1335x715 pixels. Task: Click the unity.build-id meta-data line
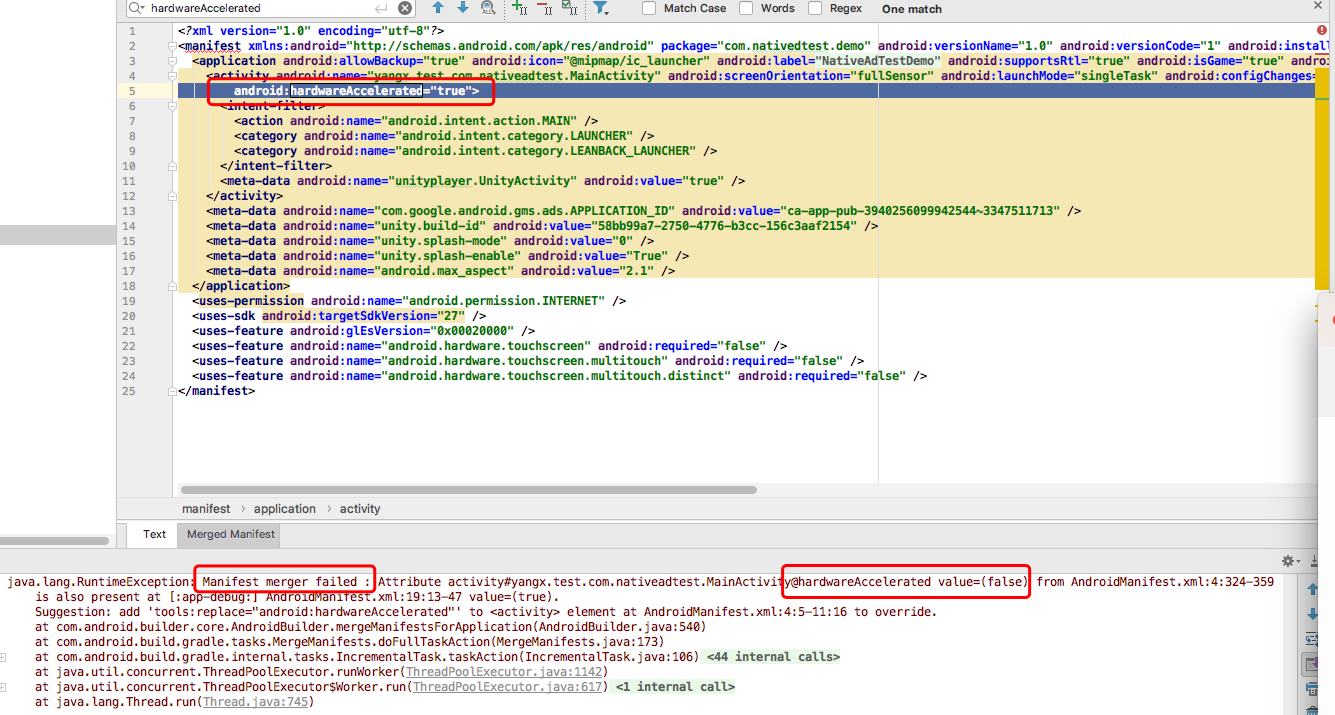(x=542, y=226)
